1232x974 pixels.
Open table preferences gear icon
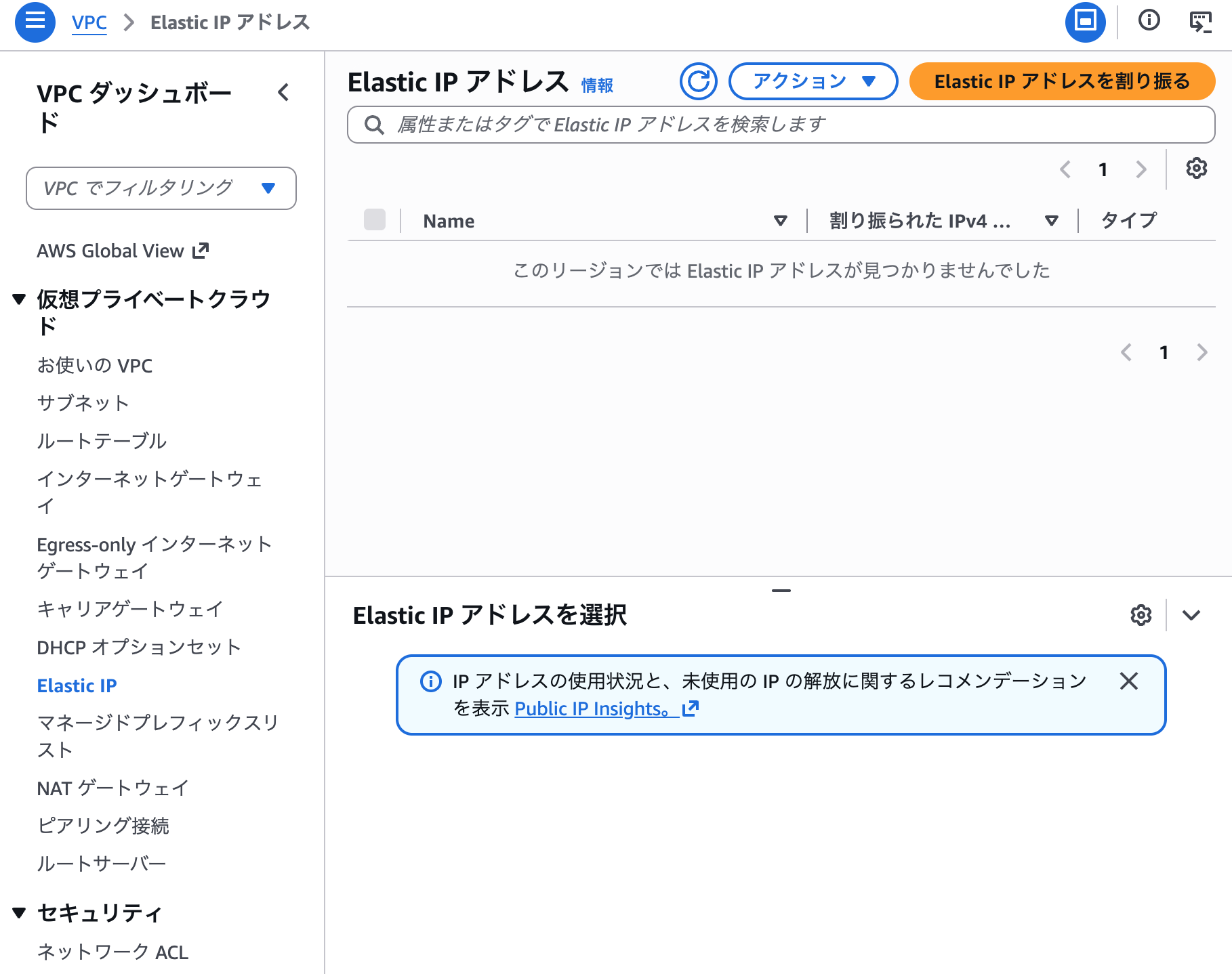[x=1197, y=168]
